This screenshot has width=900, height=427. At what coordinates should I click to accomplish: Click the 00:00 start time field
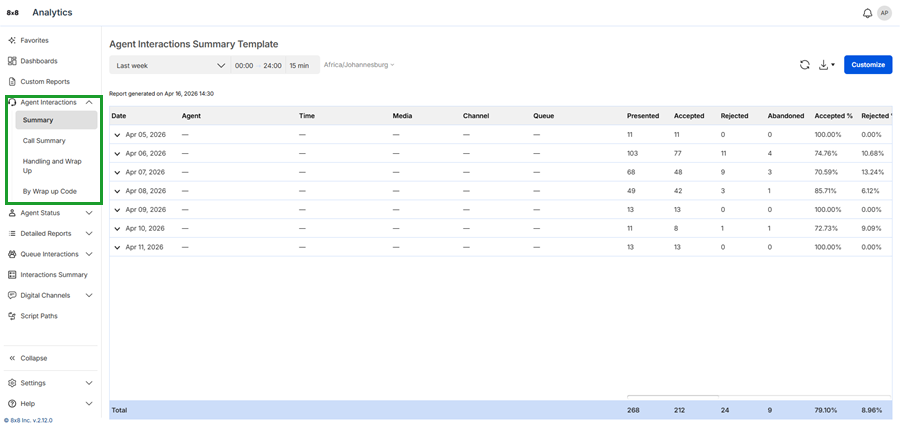pos(244,65)
